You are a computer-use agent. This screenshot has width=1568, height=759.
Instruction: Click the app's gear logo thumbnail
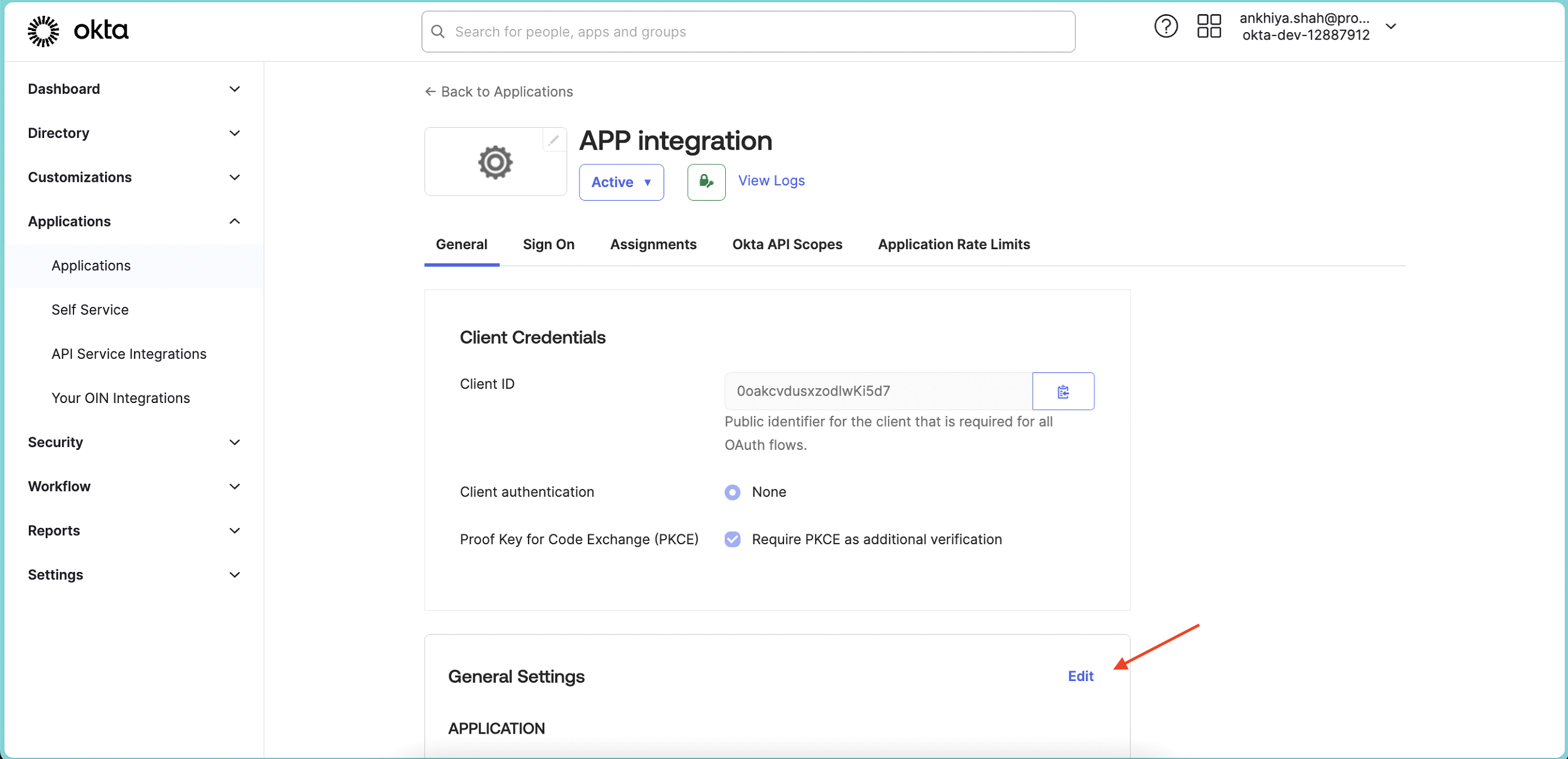pos(495,162)
